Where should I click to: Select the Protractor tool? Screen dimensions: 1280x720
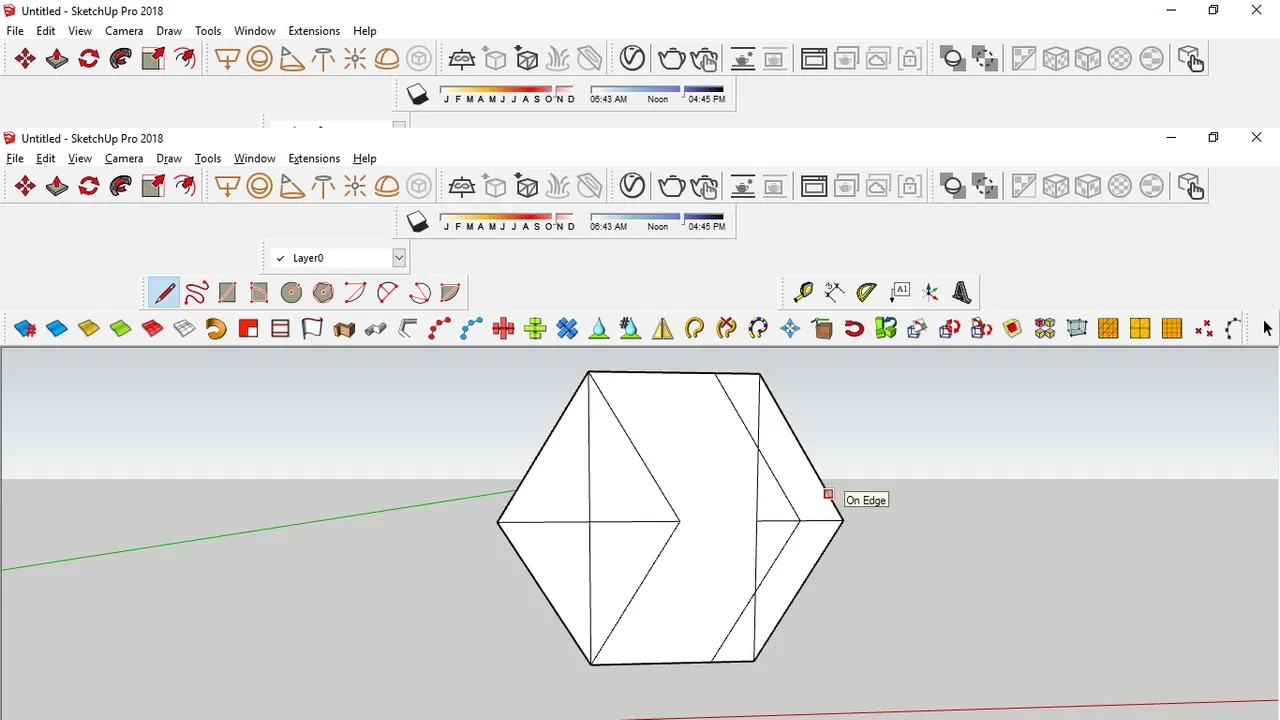pos(867,293)
